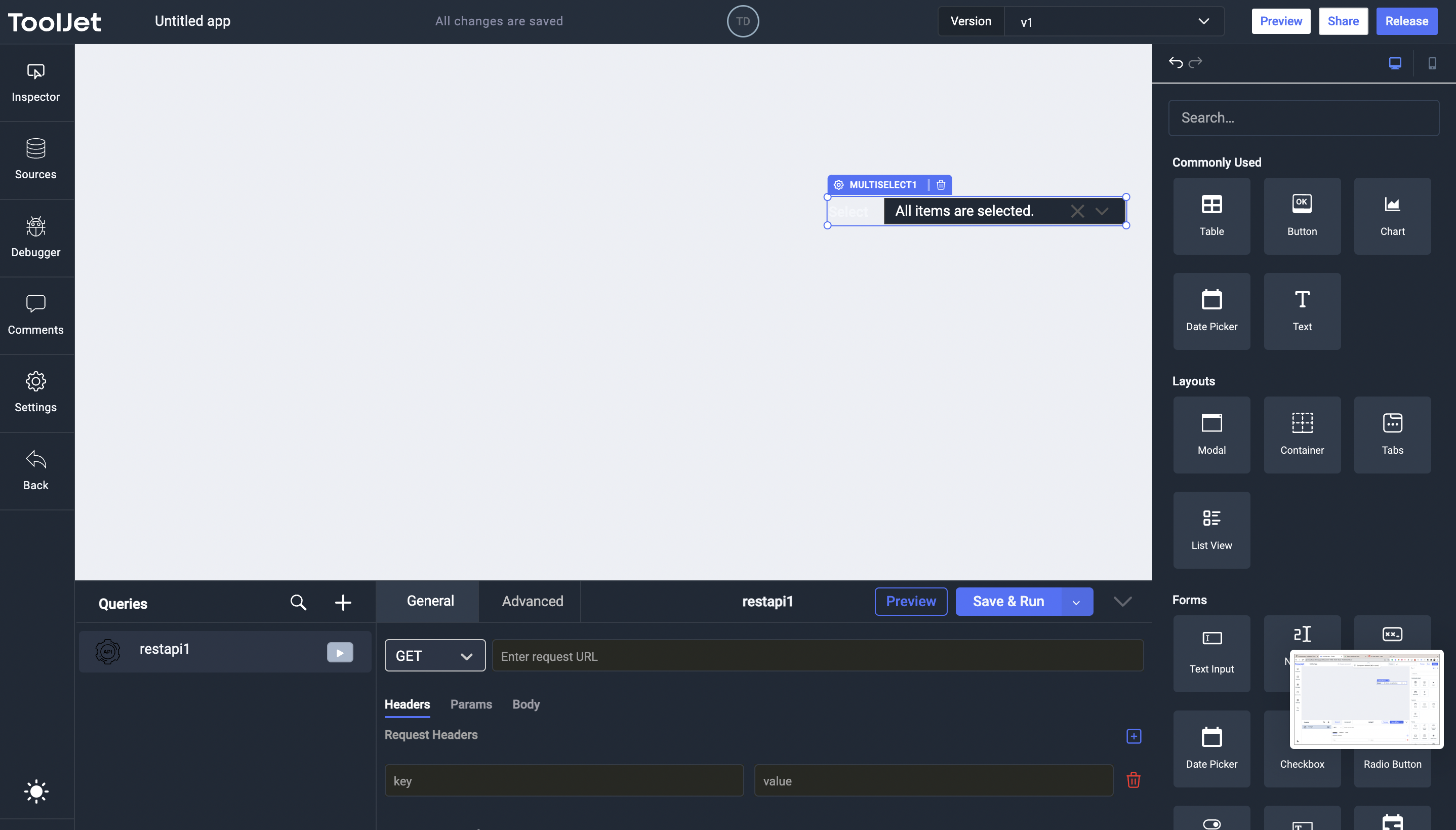This screenshot has width=1456, height=830.
Task: Go Back using the sidebar arrow
Action: coord(36,470)
